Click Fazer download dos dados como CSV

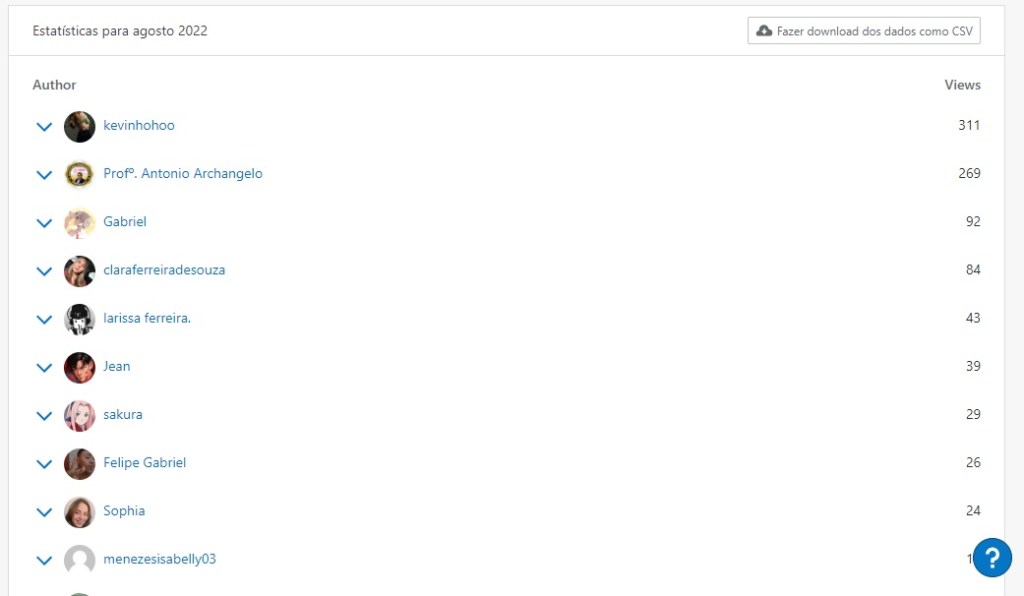click(864, 31)
